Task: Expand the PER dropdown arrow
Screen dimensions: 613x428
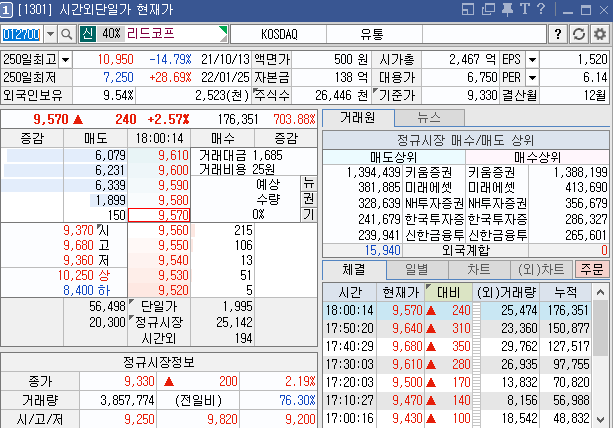Action: (x=532, y=77)
